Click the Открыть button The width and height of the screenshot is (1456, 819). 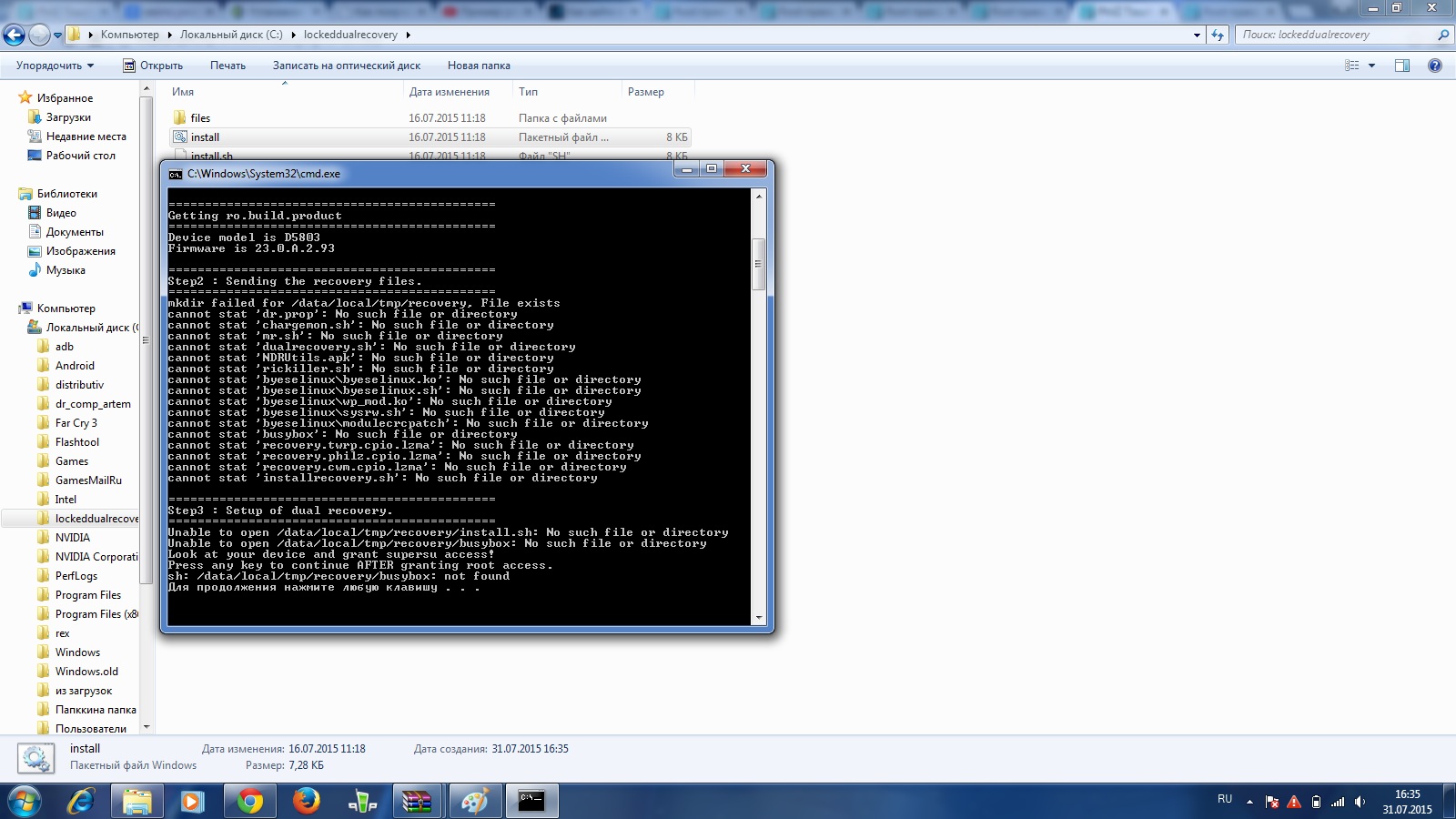(153, 66)
